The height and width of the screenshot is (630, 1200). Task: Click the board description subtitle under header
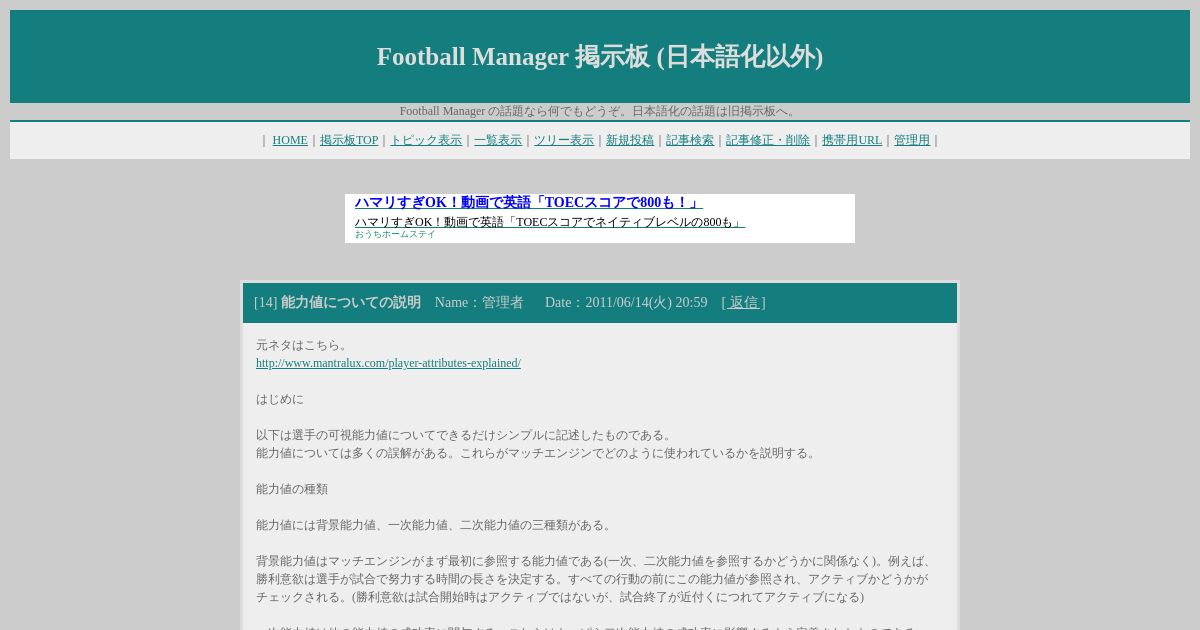[x=600, y=111]
